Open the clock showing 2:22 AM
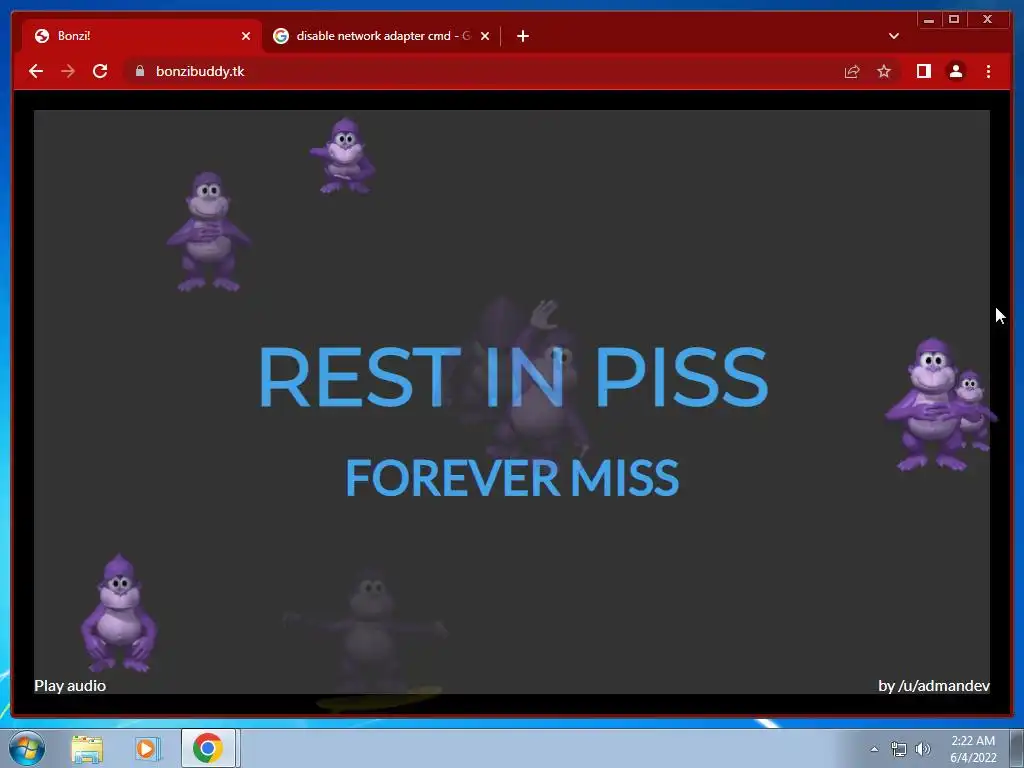 (x=973, y=749)
